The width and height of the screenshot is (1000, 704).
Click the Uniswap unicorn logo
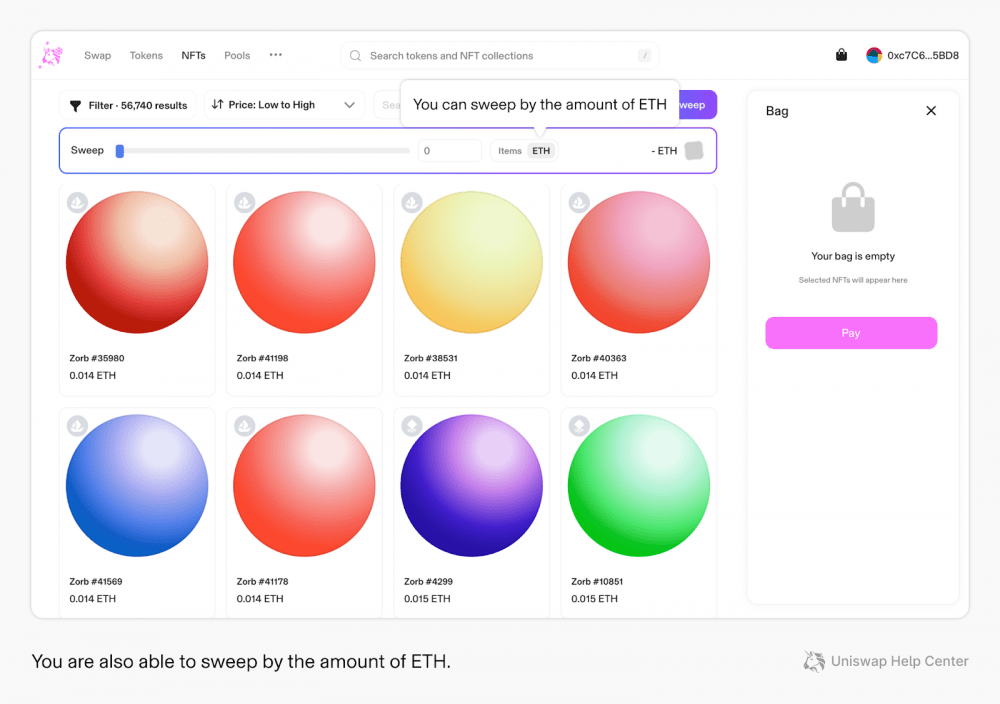point(51,55)
